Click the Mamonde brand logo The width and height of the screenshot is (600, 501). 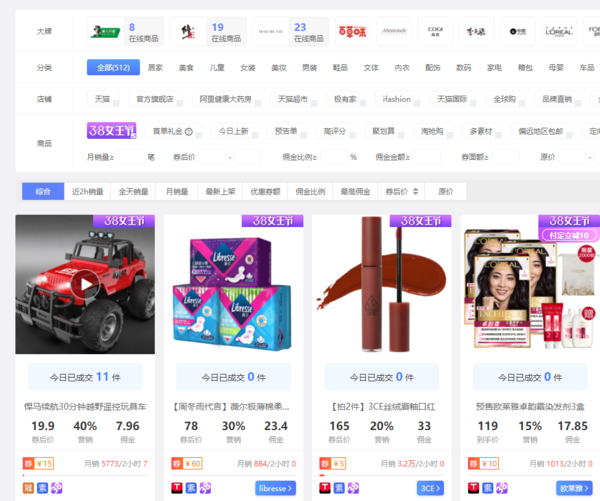tap(394, 32)
